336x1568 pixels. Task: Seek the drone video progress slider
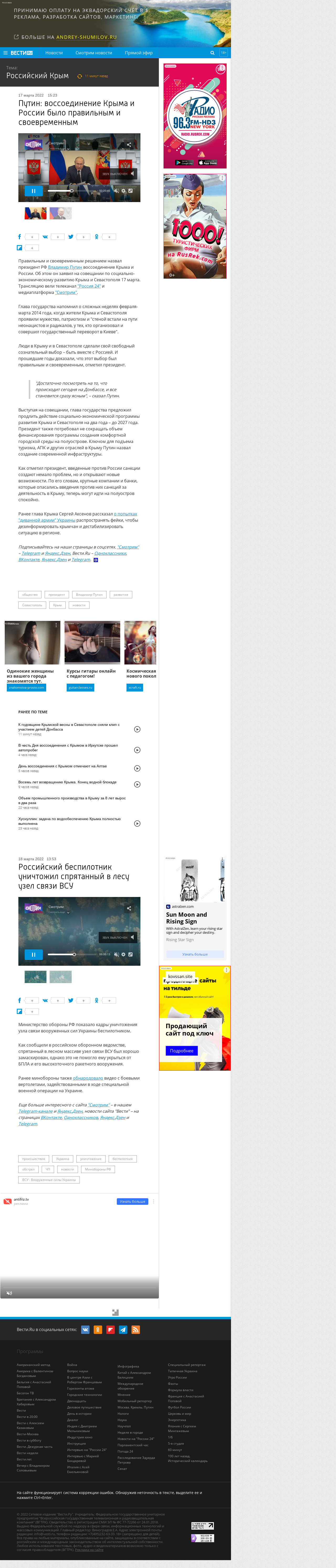(72, 954)
